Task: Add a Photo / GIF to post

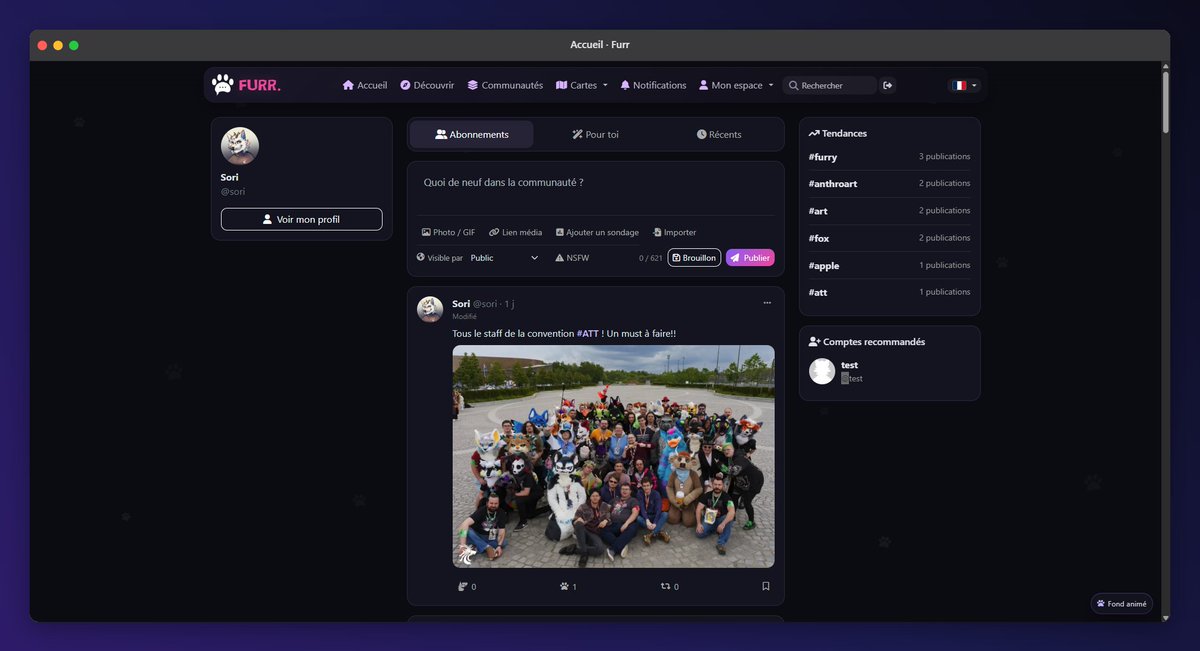Action: [x=448, y=232]
